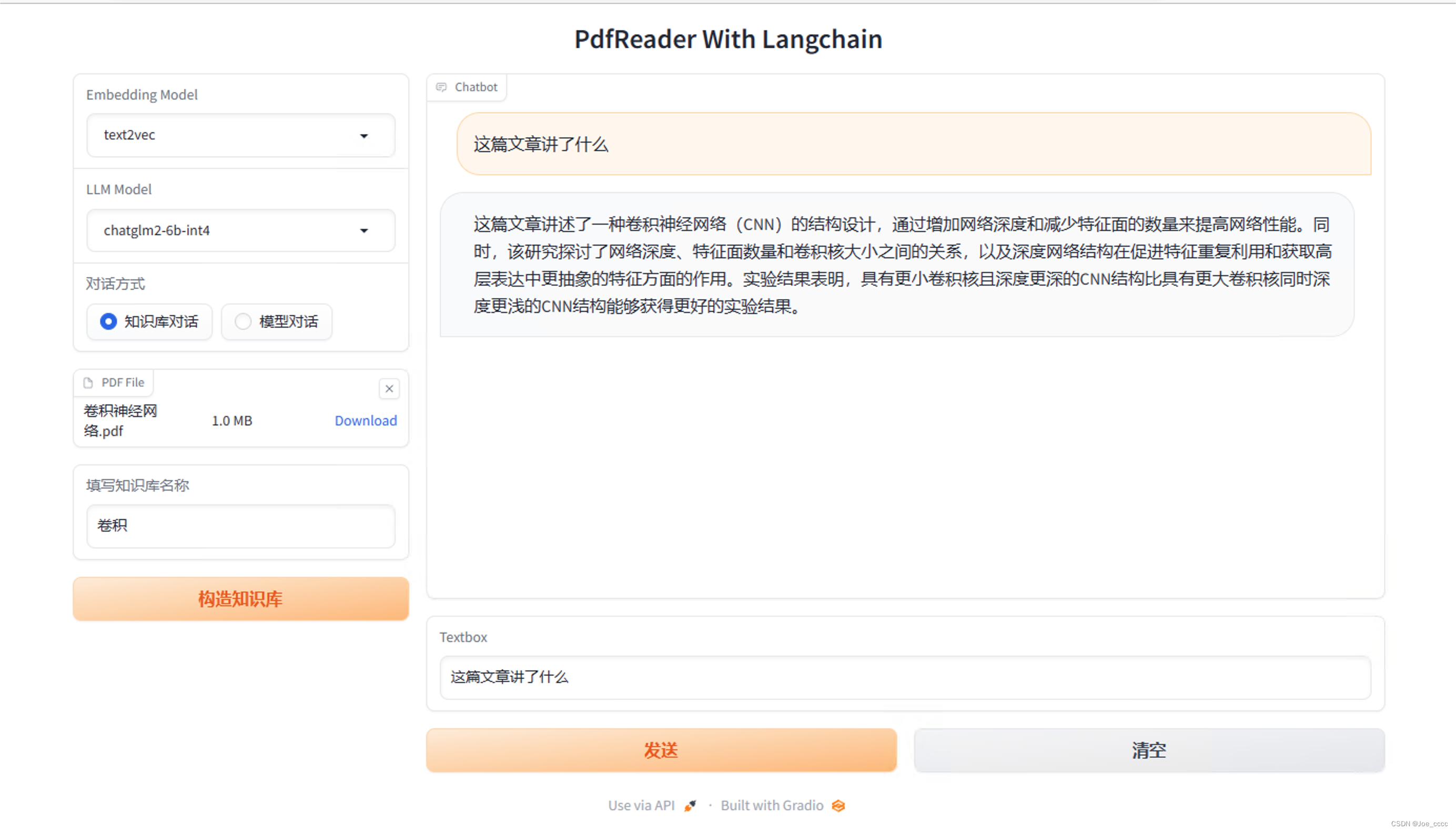Clear the chat with 清空 button
The image size is (1456, 832).
tap(1149, 750)
